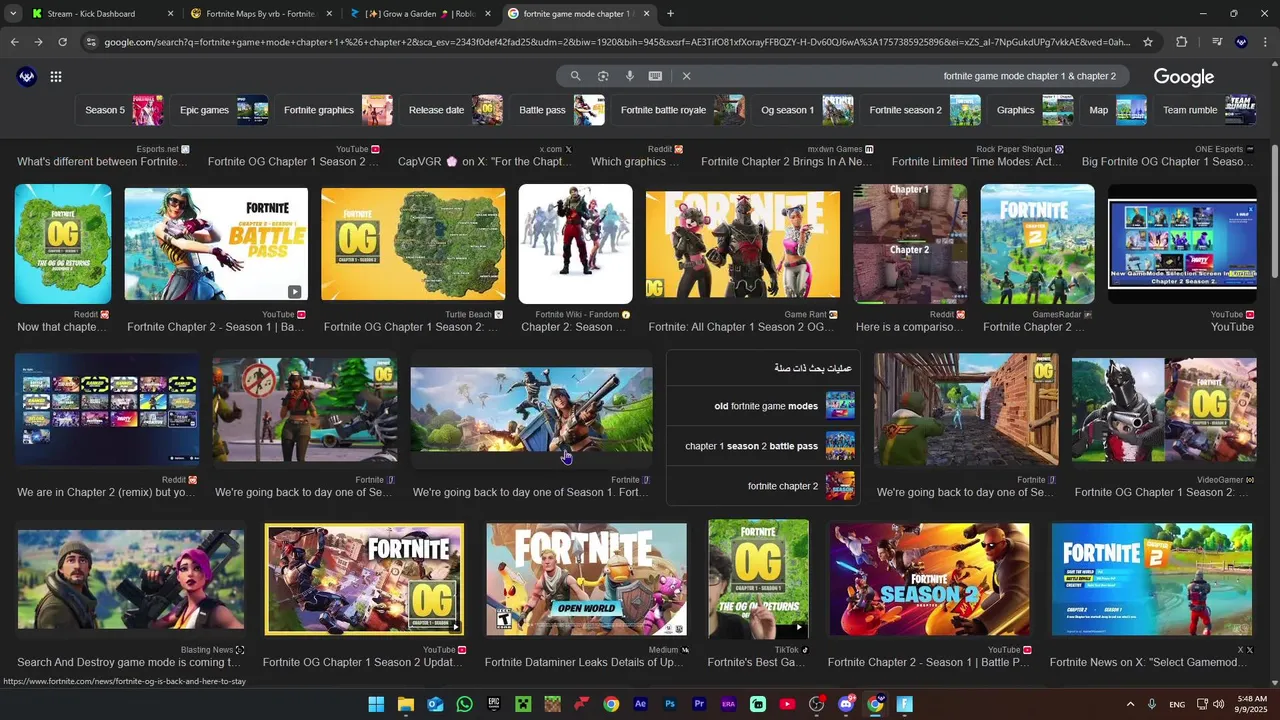This screenshot has height=720, width=1280.
Task: Click related search 'fortnite chapter 2'
Action: pyautogui.click(x=763, y=486)
